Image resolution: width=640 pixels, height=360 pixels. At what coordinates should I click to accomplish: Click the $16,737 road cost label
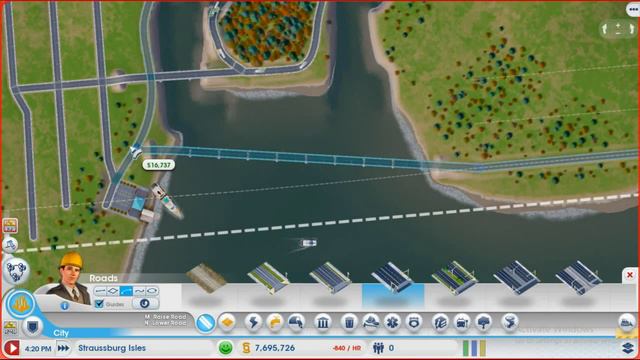(x=159, y=165)
